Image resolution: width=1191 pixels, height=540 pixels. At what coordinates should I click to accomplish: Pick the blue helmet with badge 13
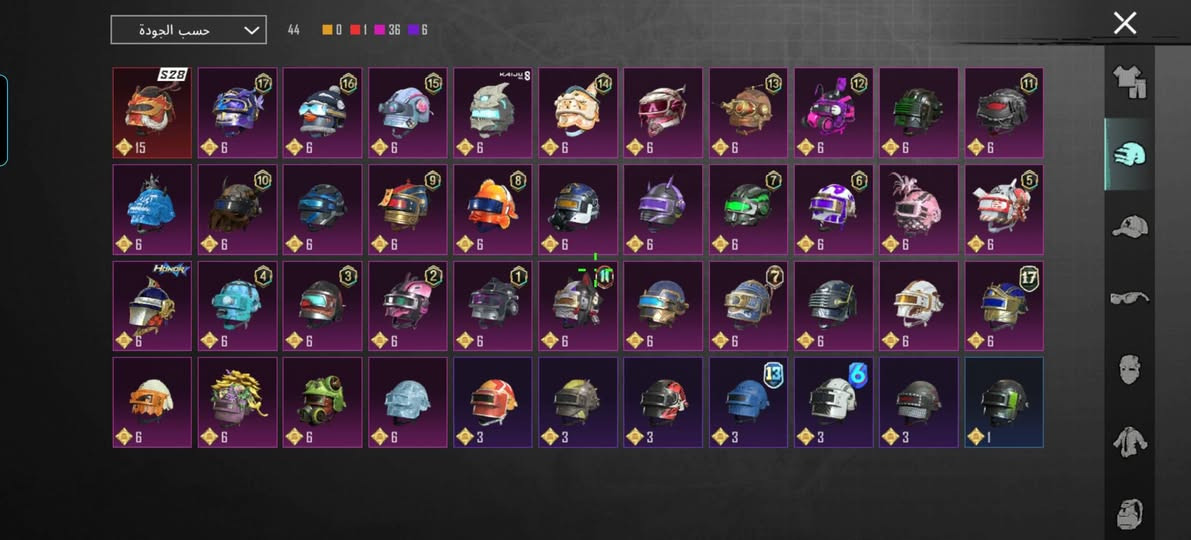748,403
